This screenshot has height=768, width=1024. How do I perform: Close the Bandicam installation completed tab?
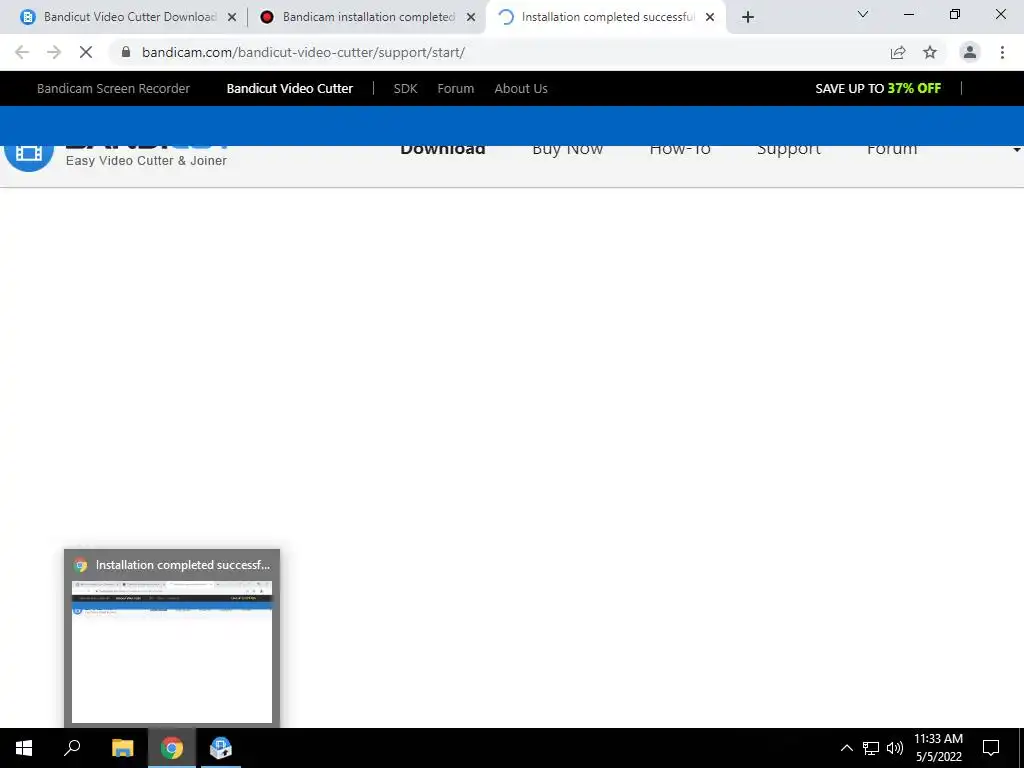(x=471, y=17)
